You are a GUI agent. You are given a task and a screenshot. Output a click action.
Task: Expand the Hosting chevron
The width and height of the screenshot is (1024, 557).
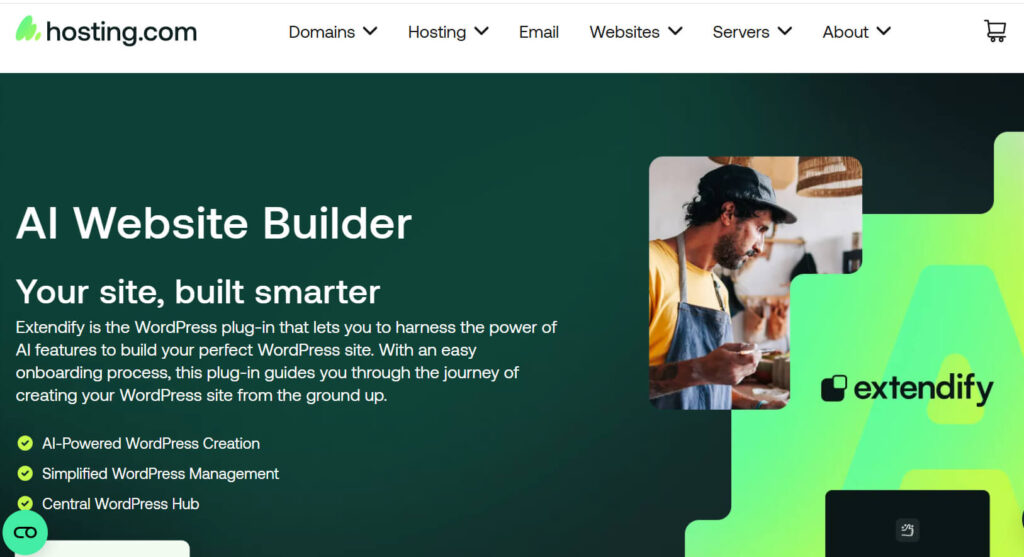coord(481,31)
